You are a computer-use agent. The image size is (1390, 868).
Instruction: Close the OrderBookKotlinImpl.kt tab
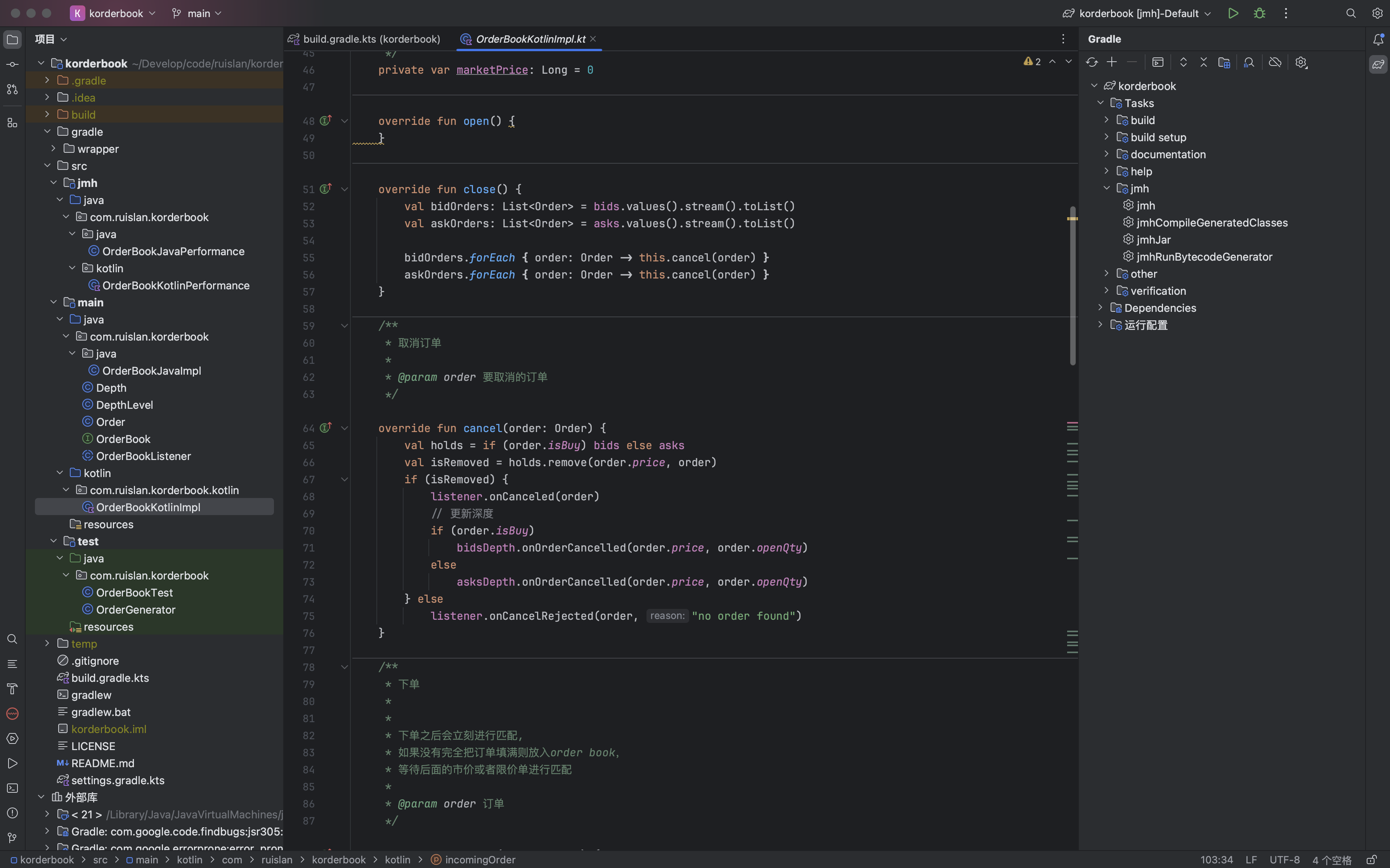(x=593, y=39)
